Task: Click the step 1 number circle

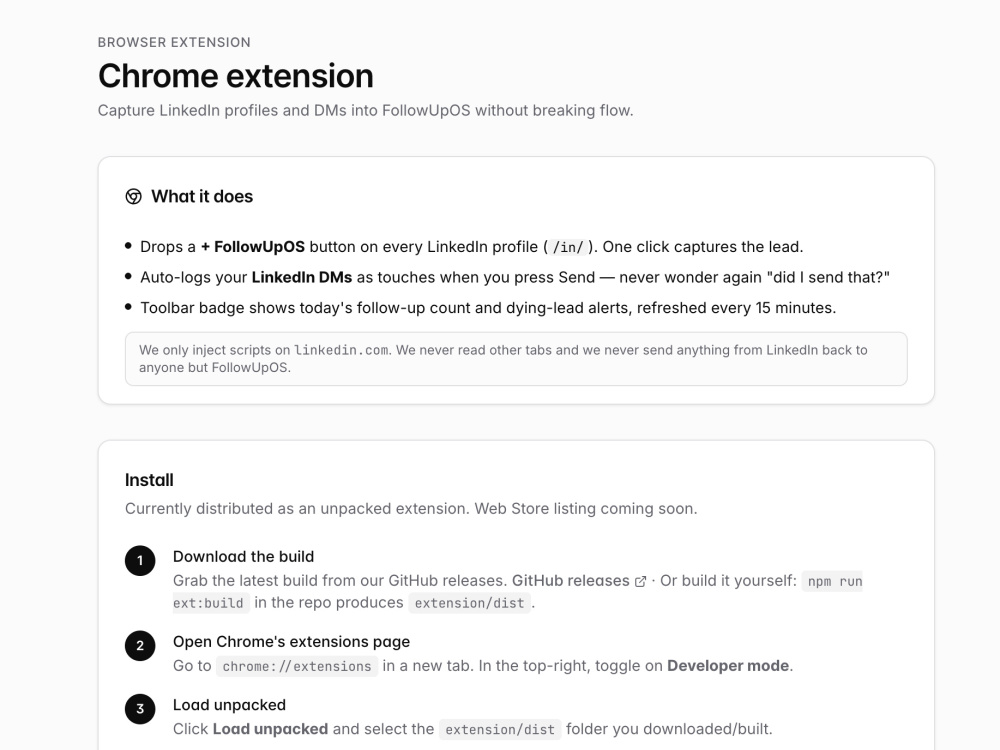Action: pos(140,561)
